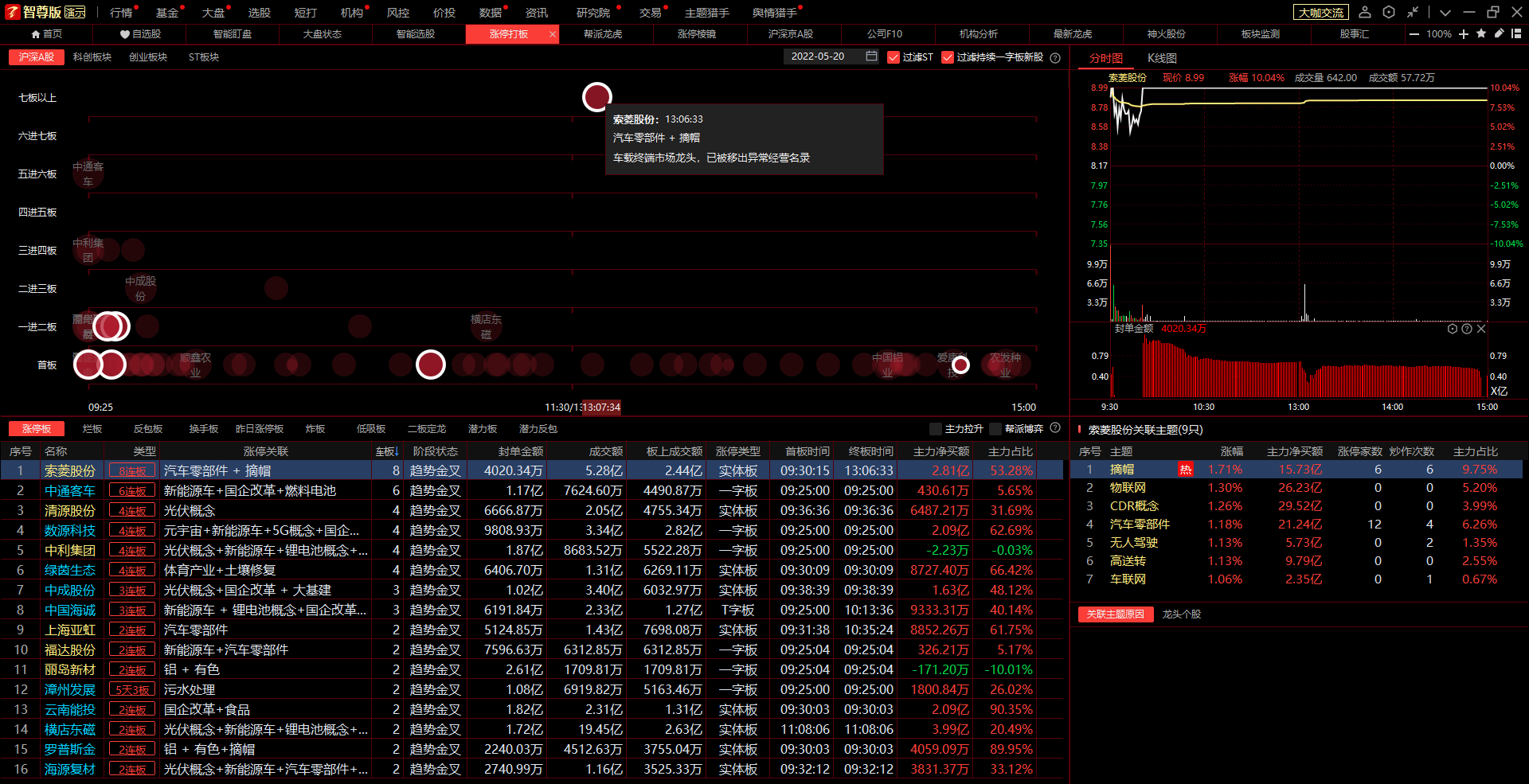Click the 5天3板 badge for 漳州发展

132,690
